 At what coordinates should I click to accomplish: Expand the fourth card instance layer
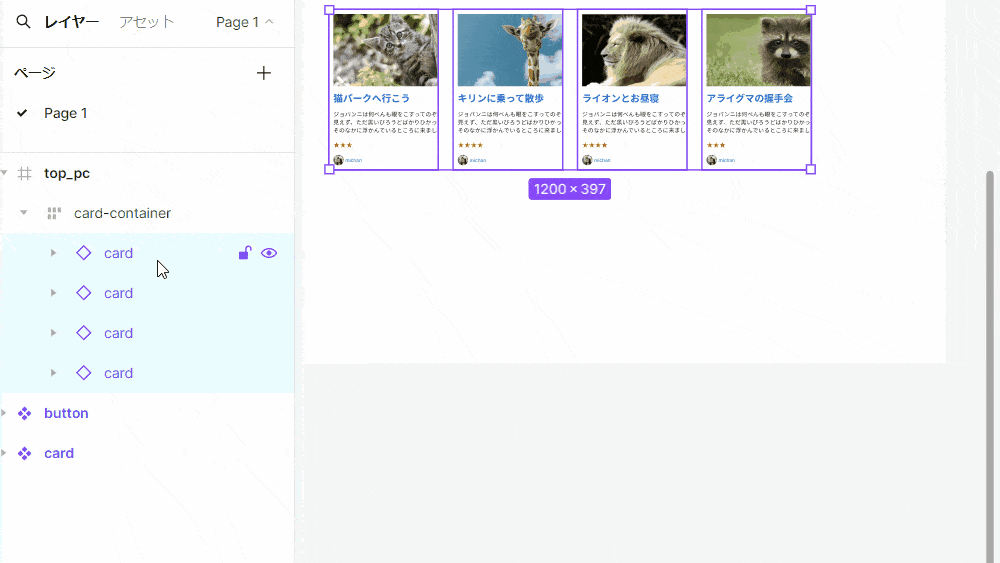tap(54, 372)
